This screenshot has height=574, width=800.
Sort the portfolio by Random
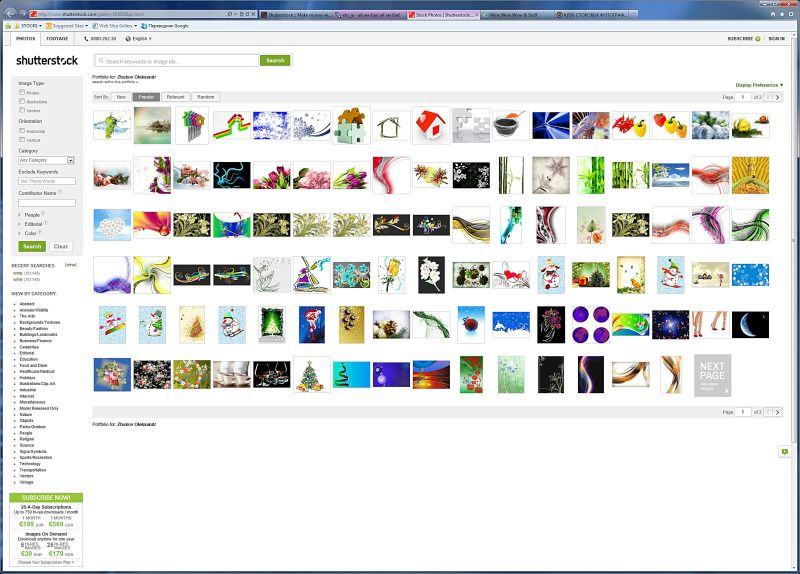[206, 97]
